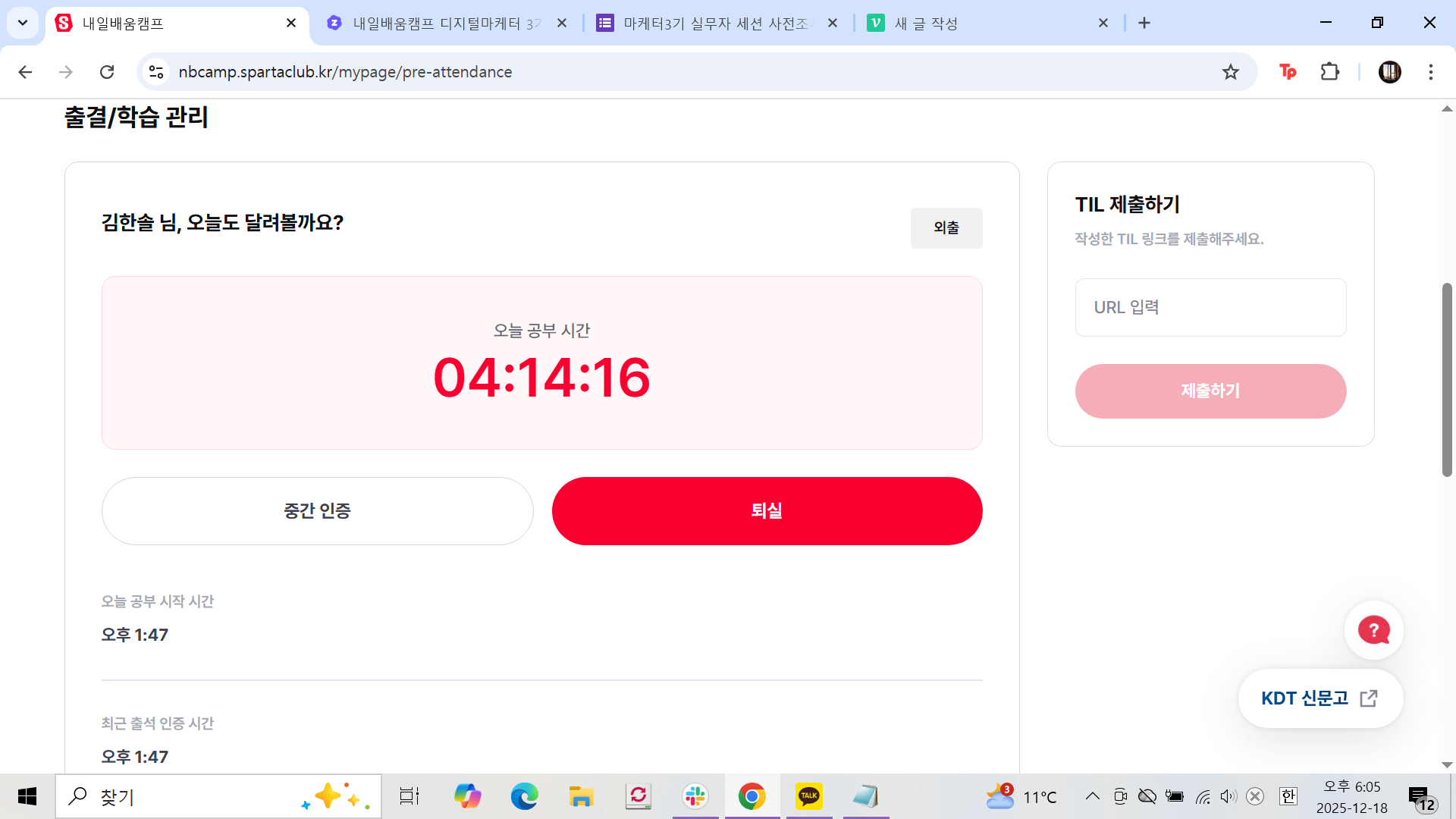Open Chrome profile avatar

click(1389, 72)
